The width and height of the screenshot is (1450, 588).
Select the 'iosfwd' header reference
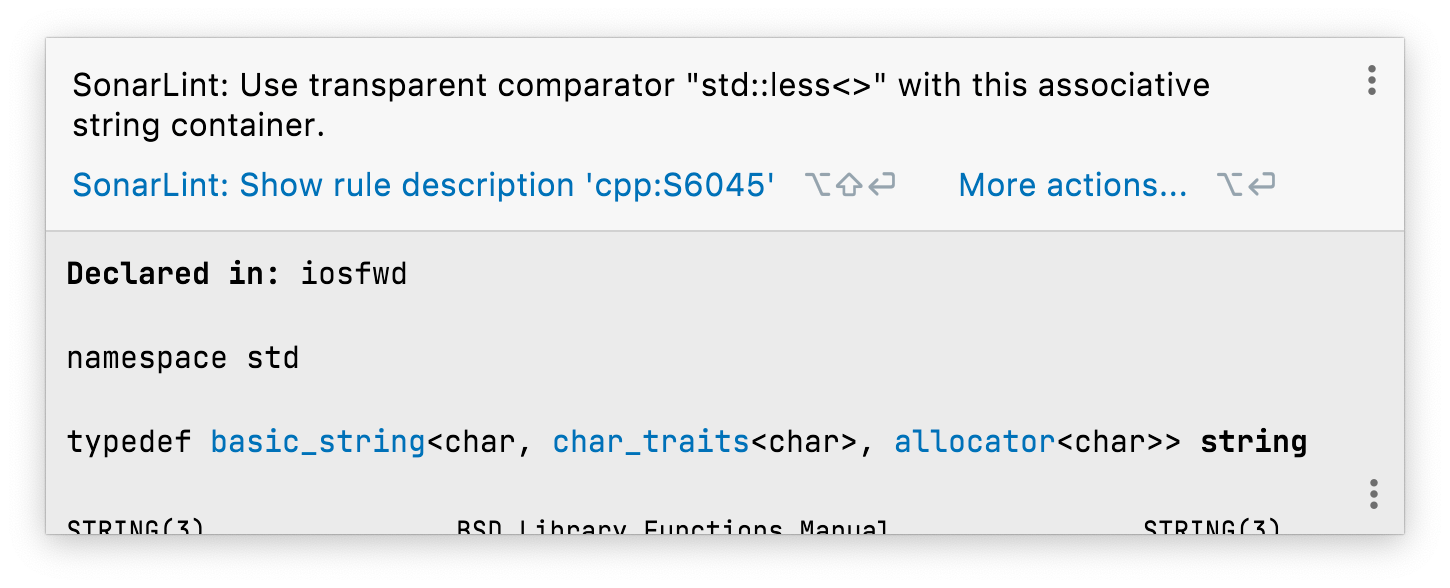353,273
